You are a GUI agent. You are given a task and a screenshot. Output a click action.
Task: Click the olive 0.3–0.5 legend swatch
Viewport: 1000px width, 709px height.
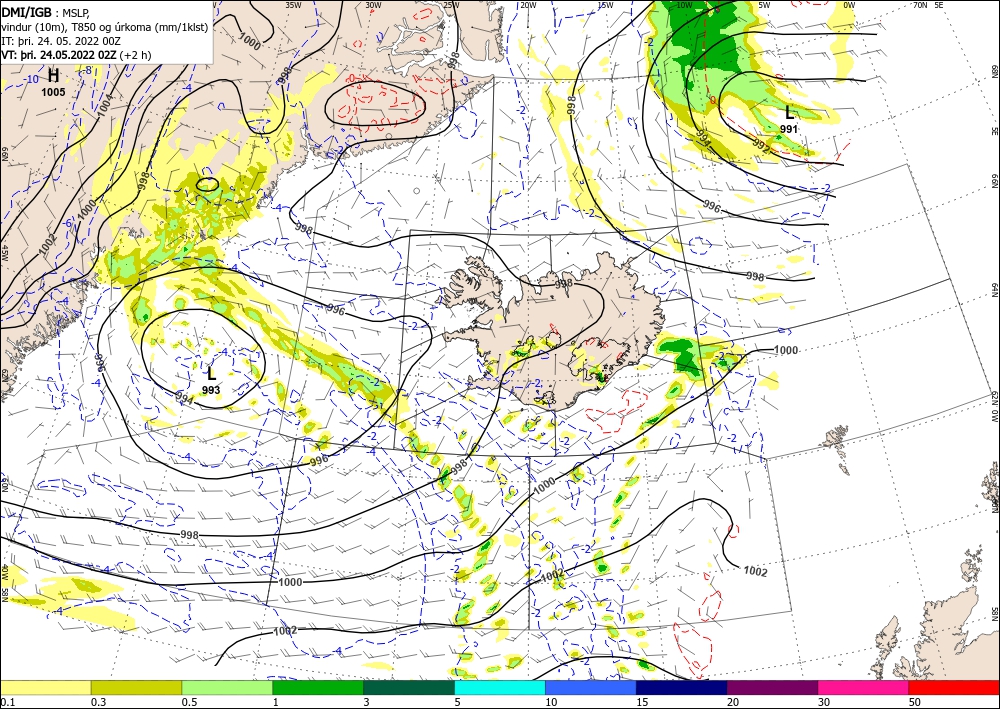pyautogui.click(x=136, y=687)
